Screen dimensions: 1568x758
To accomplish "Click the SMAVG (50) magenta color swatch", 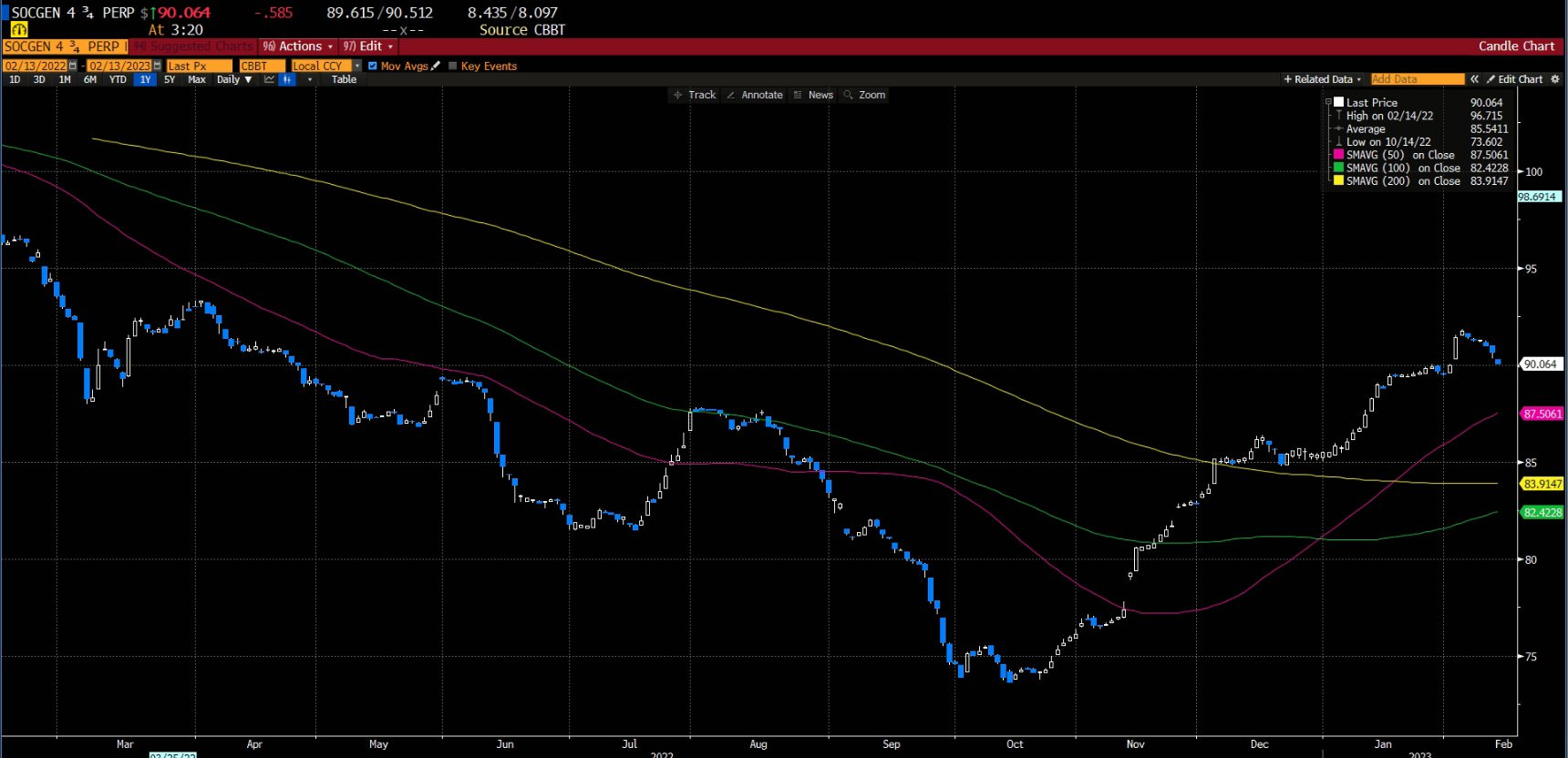I will click(x=1338, y=155).
